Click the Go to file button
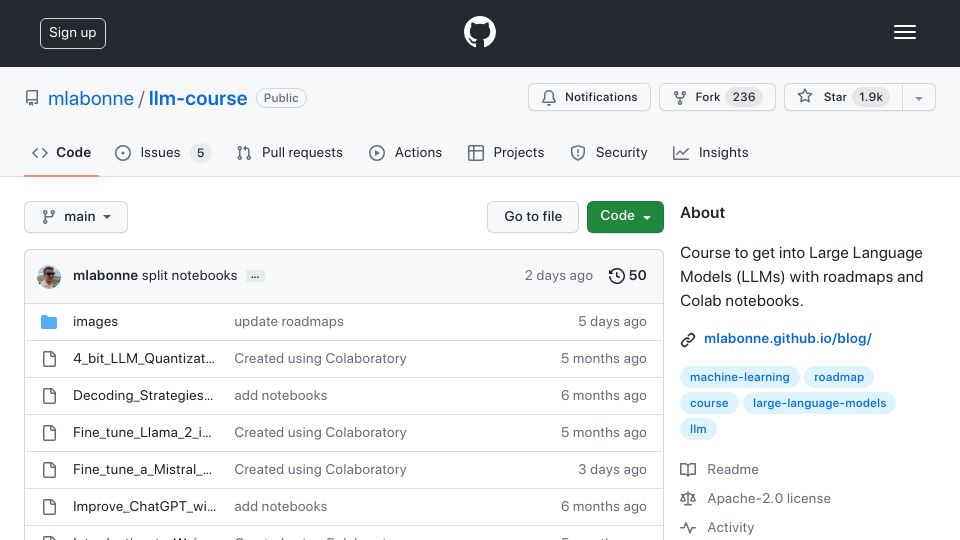The image size is (960, 540). 533,217
